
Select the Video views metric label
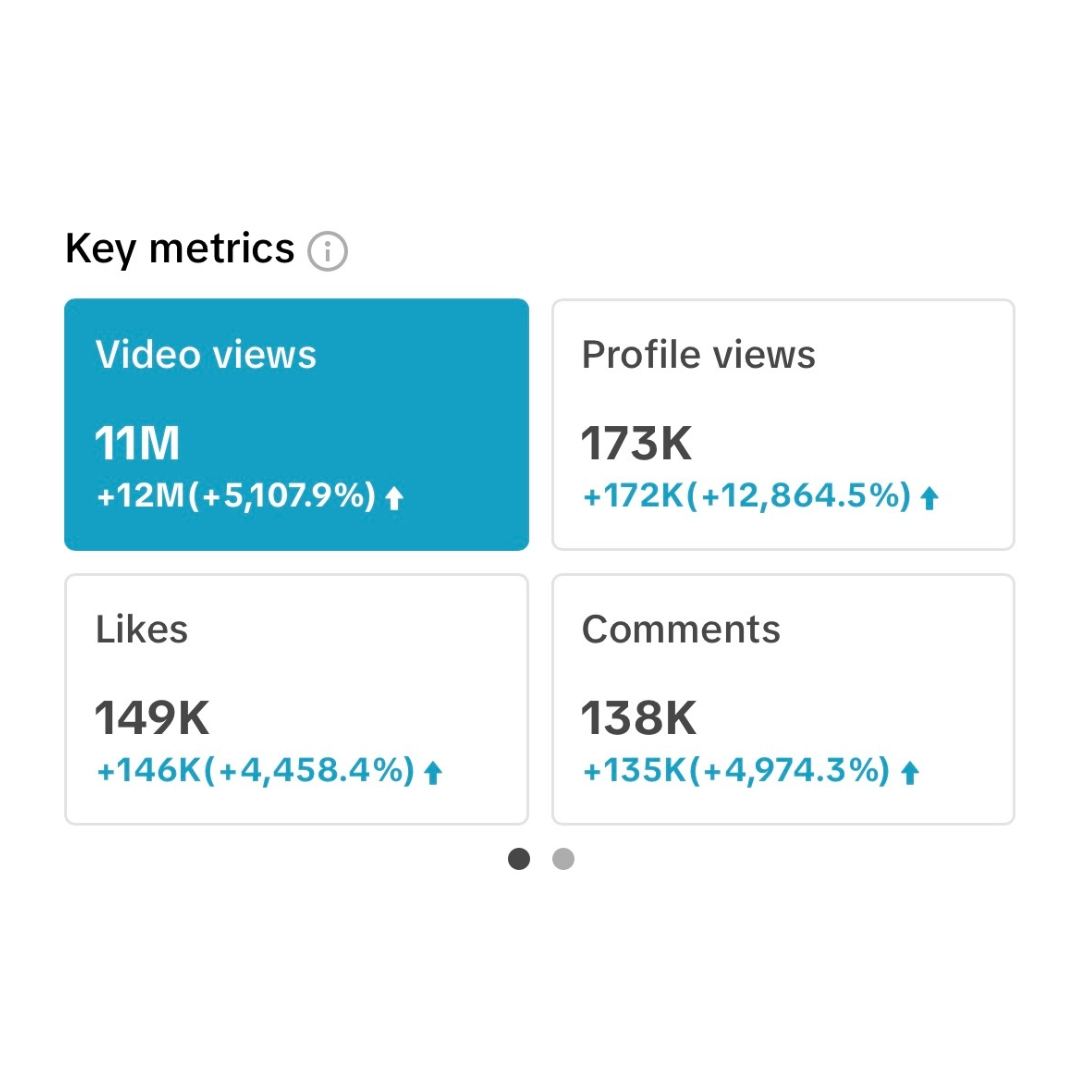[x=206, y=355]
